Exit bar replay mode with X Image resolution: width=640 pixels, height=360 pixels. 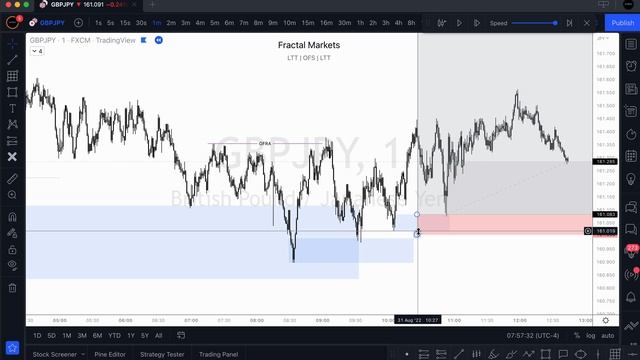[587, 23]
